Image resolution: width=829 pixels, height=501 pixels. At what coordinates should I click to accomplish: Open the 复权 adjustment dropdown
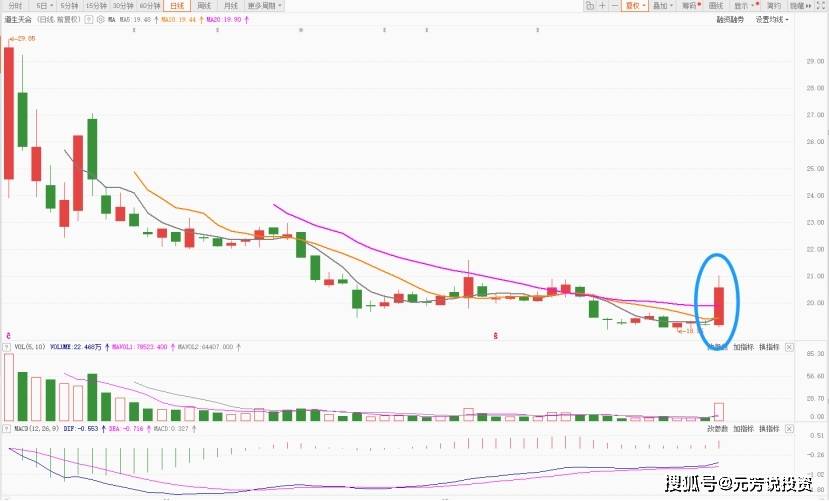tap(634, 6)
